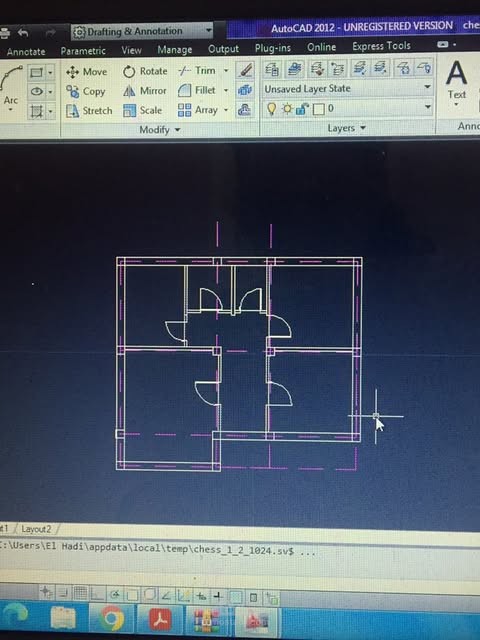Open the Manage ribbon tab
Screen dimensions: 480x640
pos(175,50)
